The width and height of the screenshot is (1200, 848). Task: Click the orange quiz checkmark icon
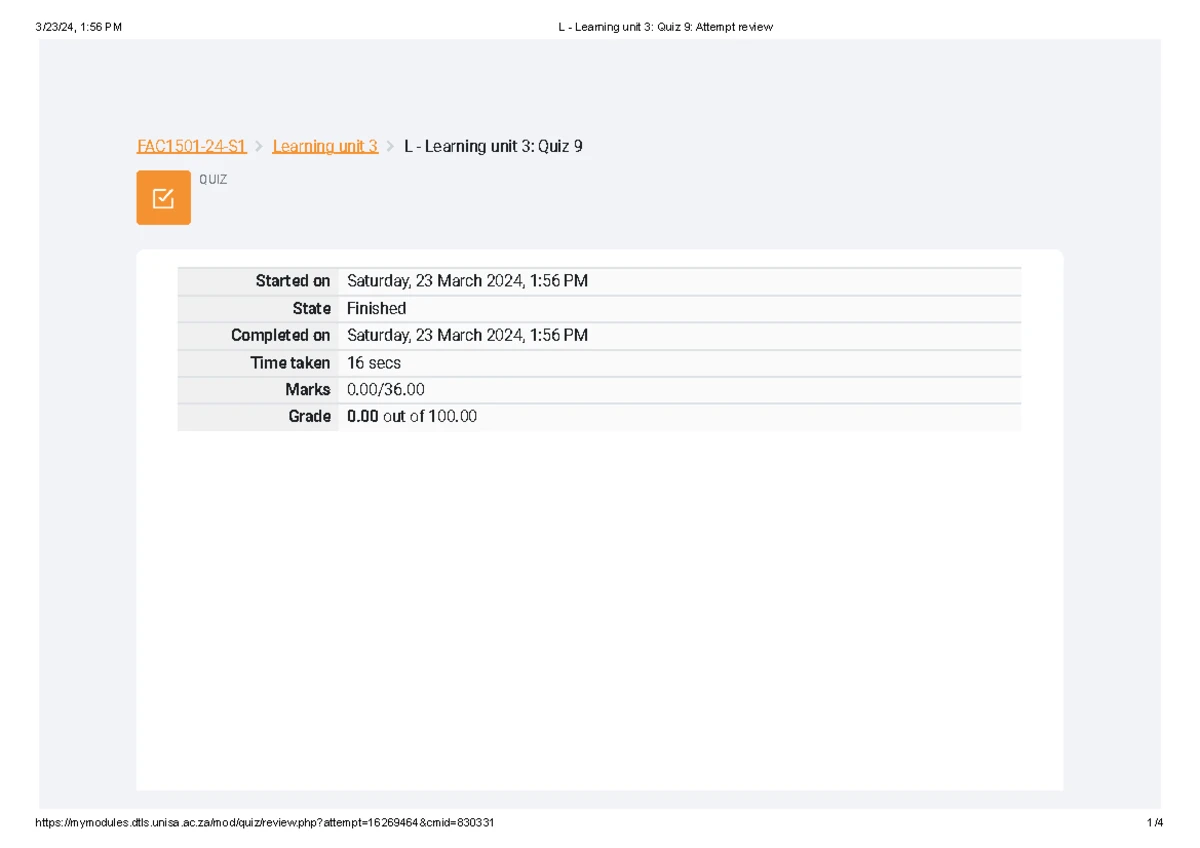click(164, 198)
